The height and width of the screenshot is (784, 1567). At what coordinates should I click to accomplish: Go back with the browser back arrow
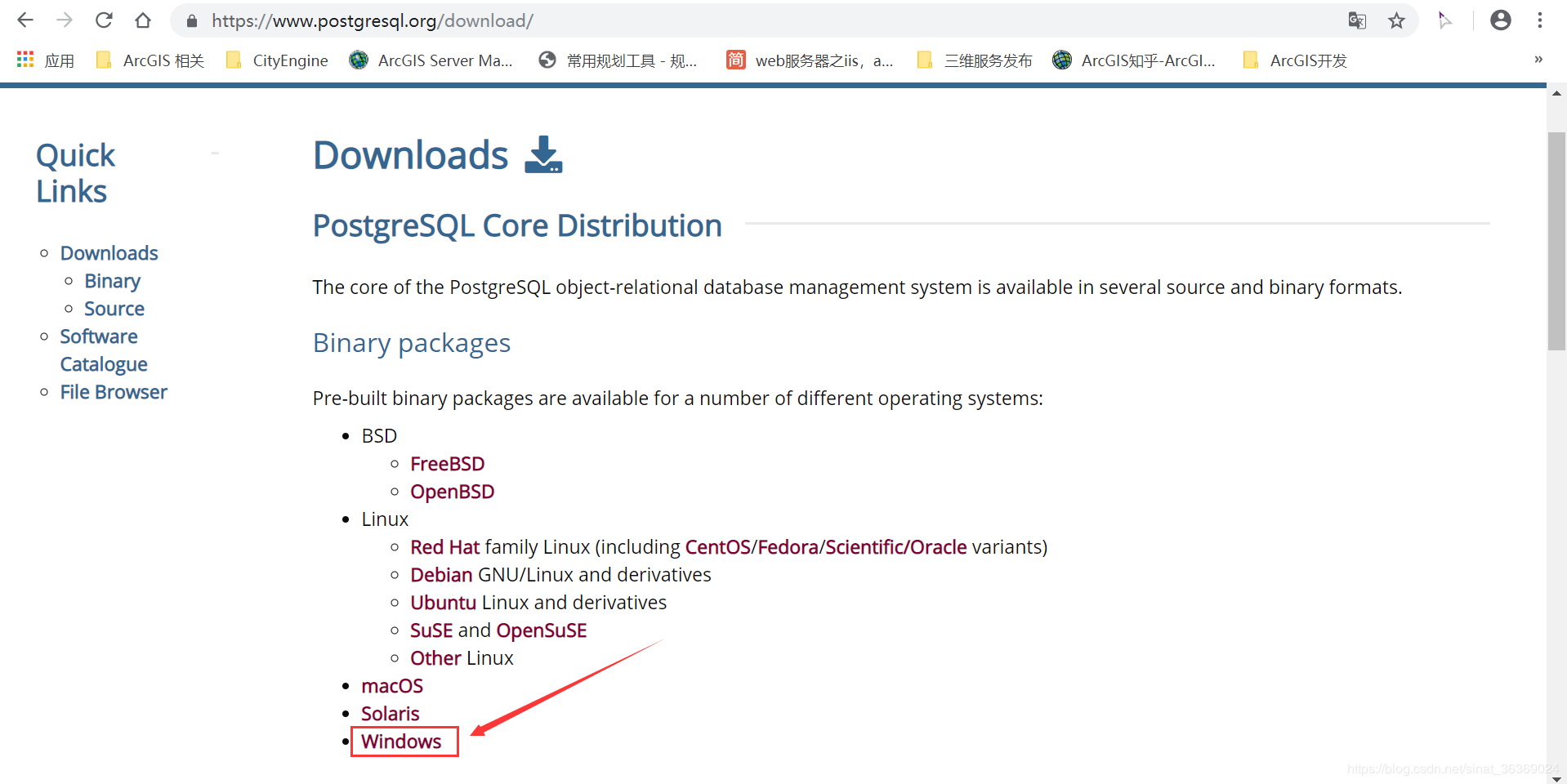[25, 20]
